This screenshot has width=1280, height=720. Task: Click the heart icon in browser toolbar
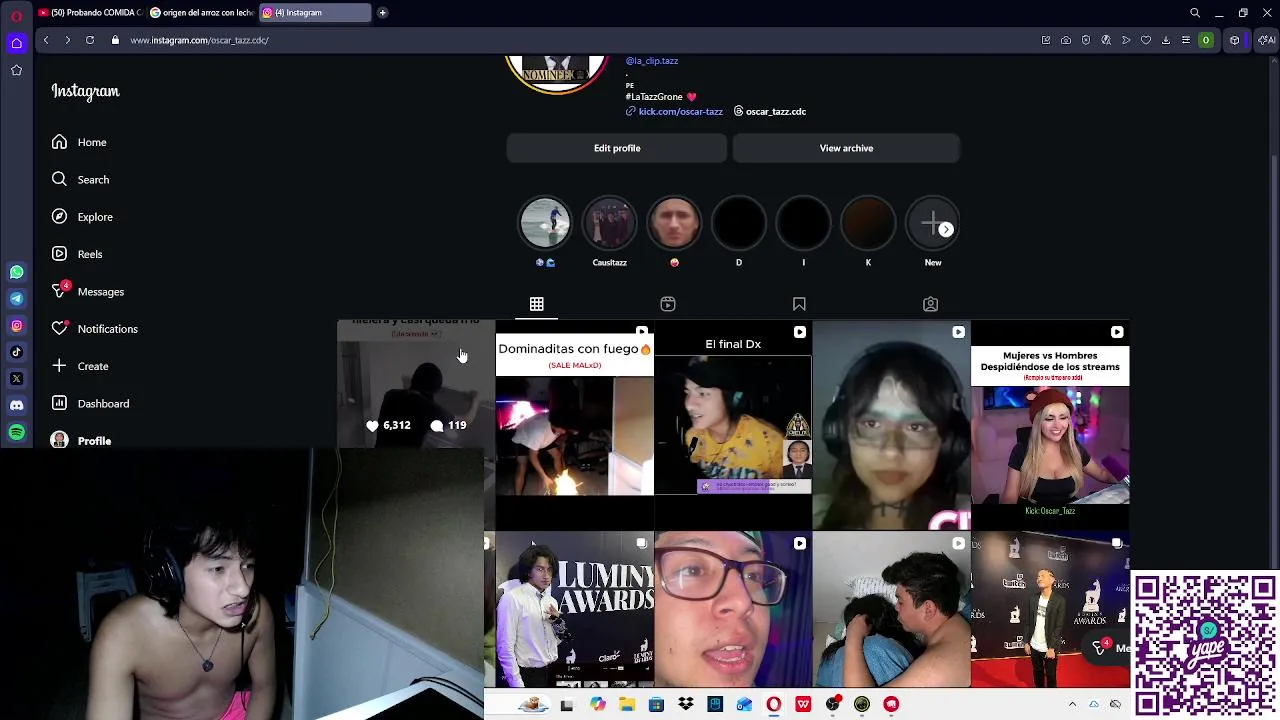coord(1146,40)
